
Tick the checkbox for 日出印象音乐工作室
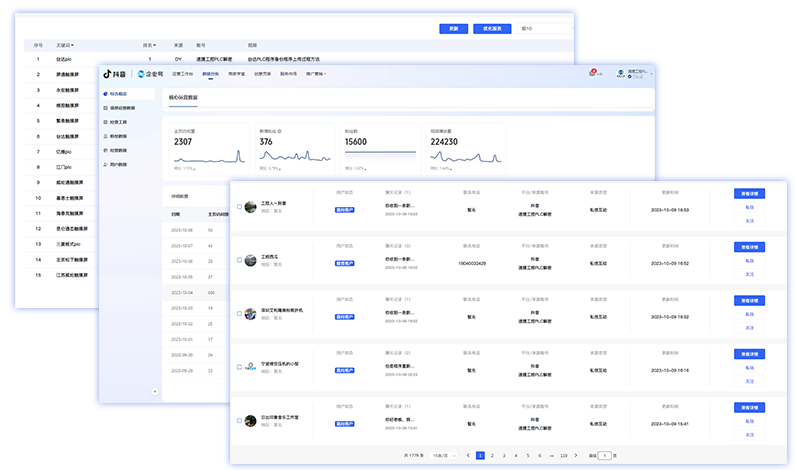[x=239, y=421]
